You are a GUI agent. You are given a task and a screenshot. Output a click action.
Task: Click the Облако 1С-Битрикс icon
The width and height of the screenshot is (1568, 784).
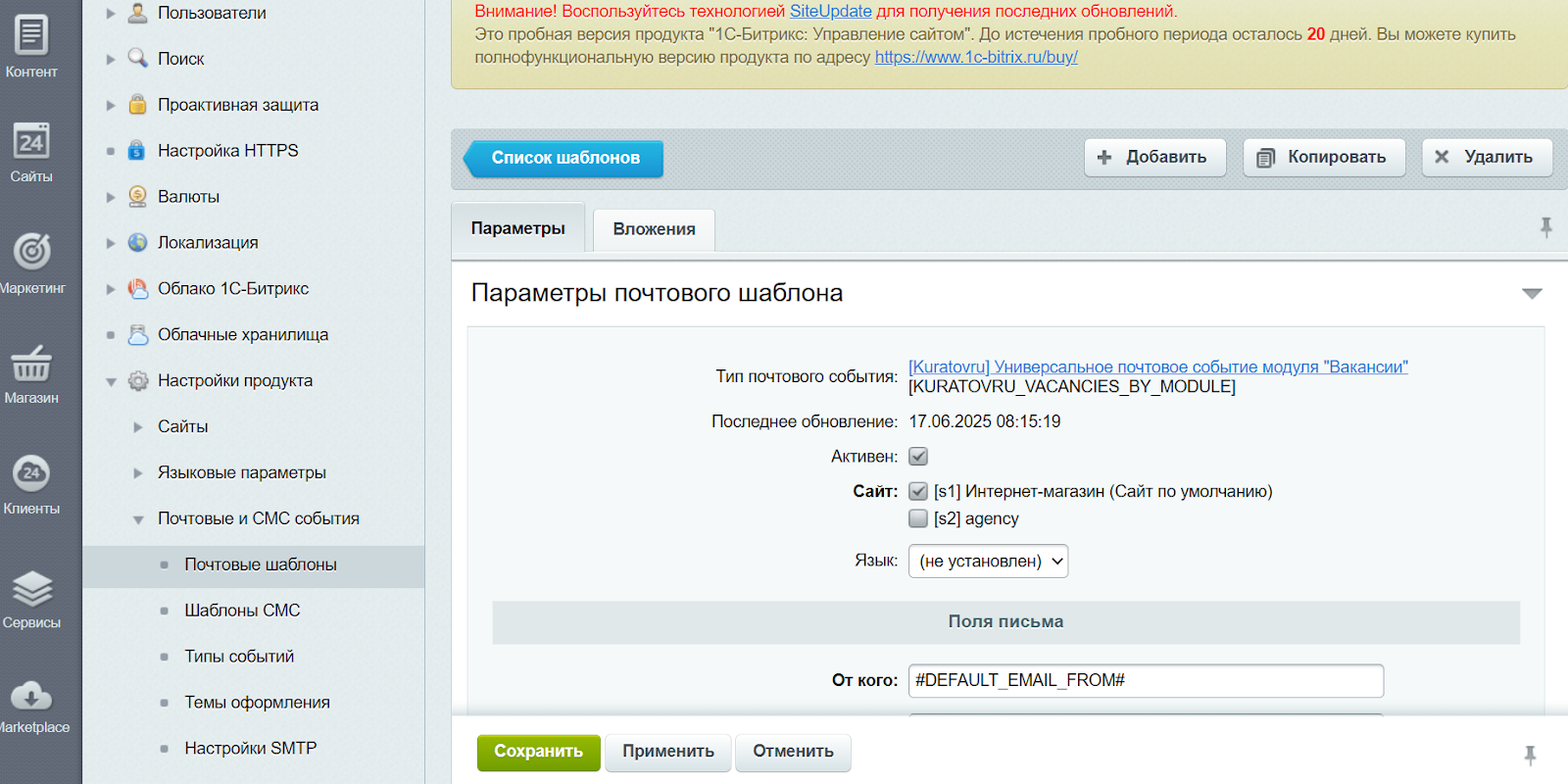pos(138,289)
